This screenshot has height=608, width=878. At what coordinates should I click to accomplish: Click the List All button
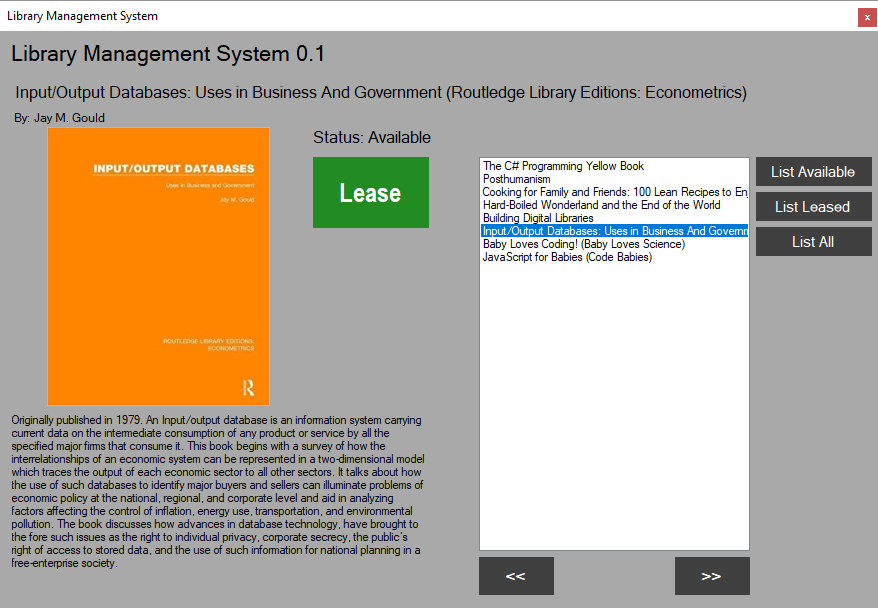click(814, 241)
